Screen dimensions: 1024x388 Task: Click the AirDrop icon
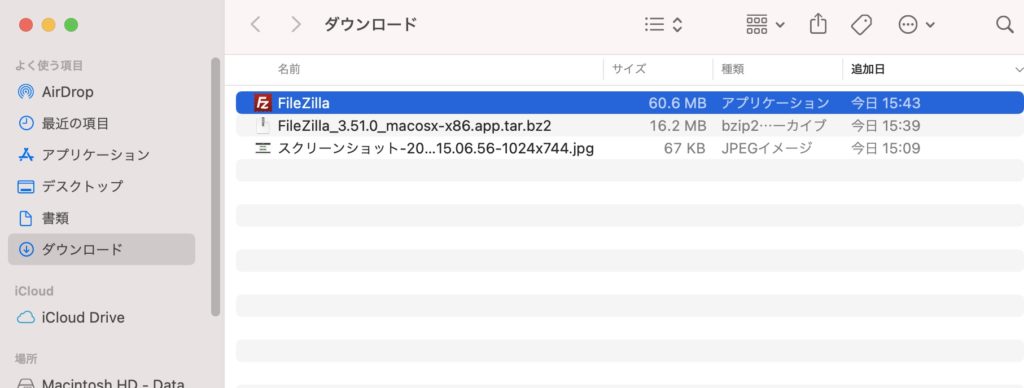coord(25,92)
